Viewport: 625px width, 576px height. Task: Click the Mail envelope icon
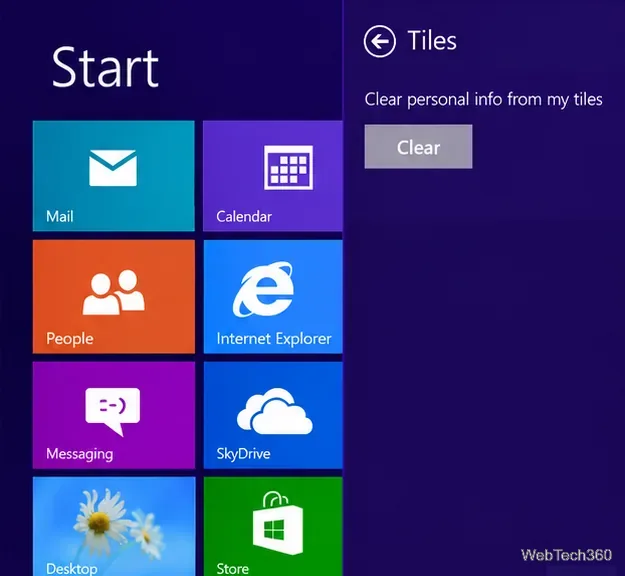point(113,168)
